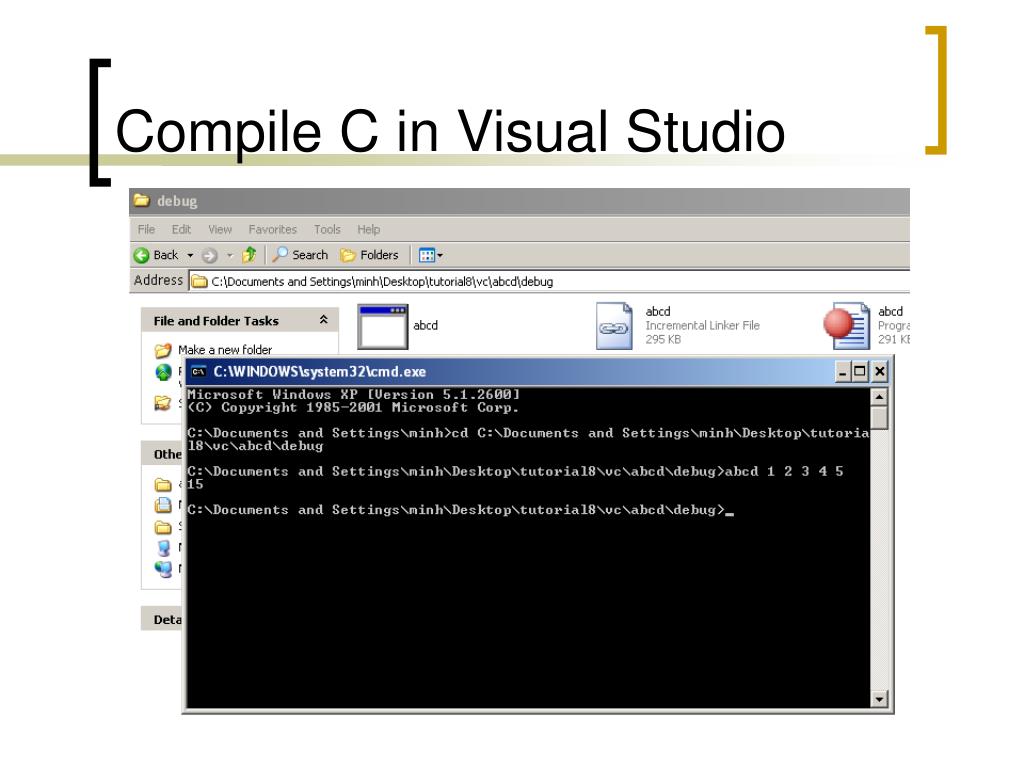The image size is (1024, 768).
Task: Click the globe publish icon in tasks panel
Action: (x=163, y=372)
